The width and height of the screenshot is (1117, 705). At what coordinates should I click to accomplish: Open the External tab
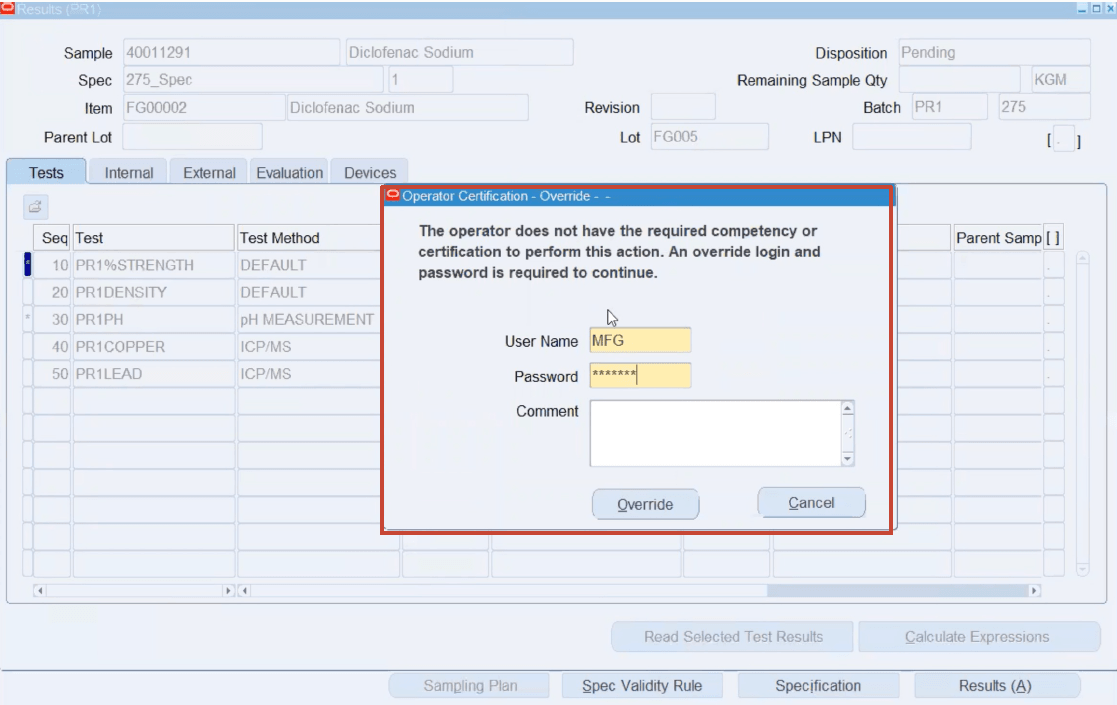point(209,173)
